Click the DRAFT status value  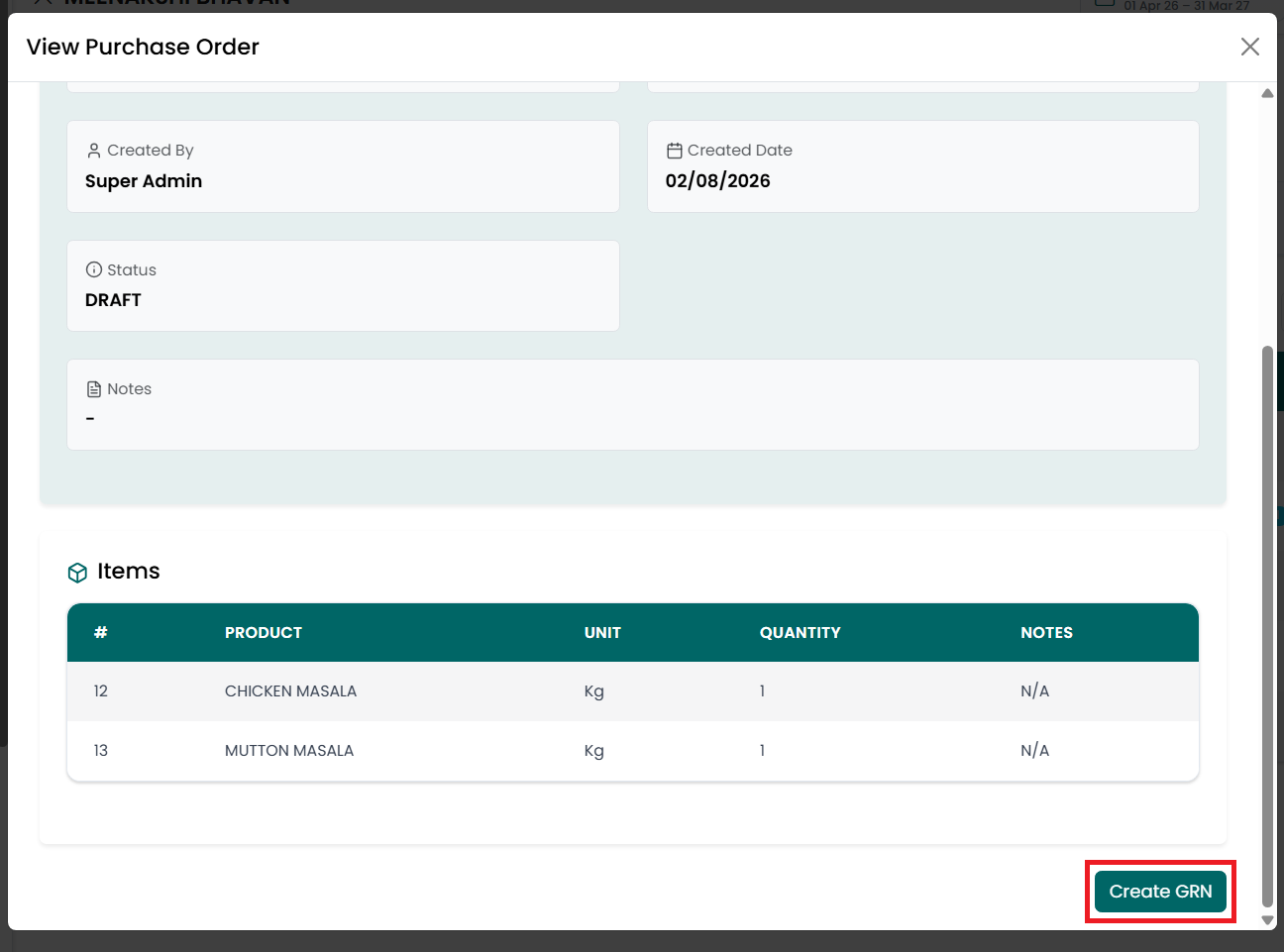[113, 300]
